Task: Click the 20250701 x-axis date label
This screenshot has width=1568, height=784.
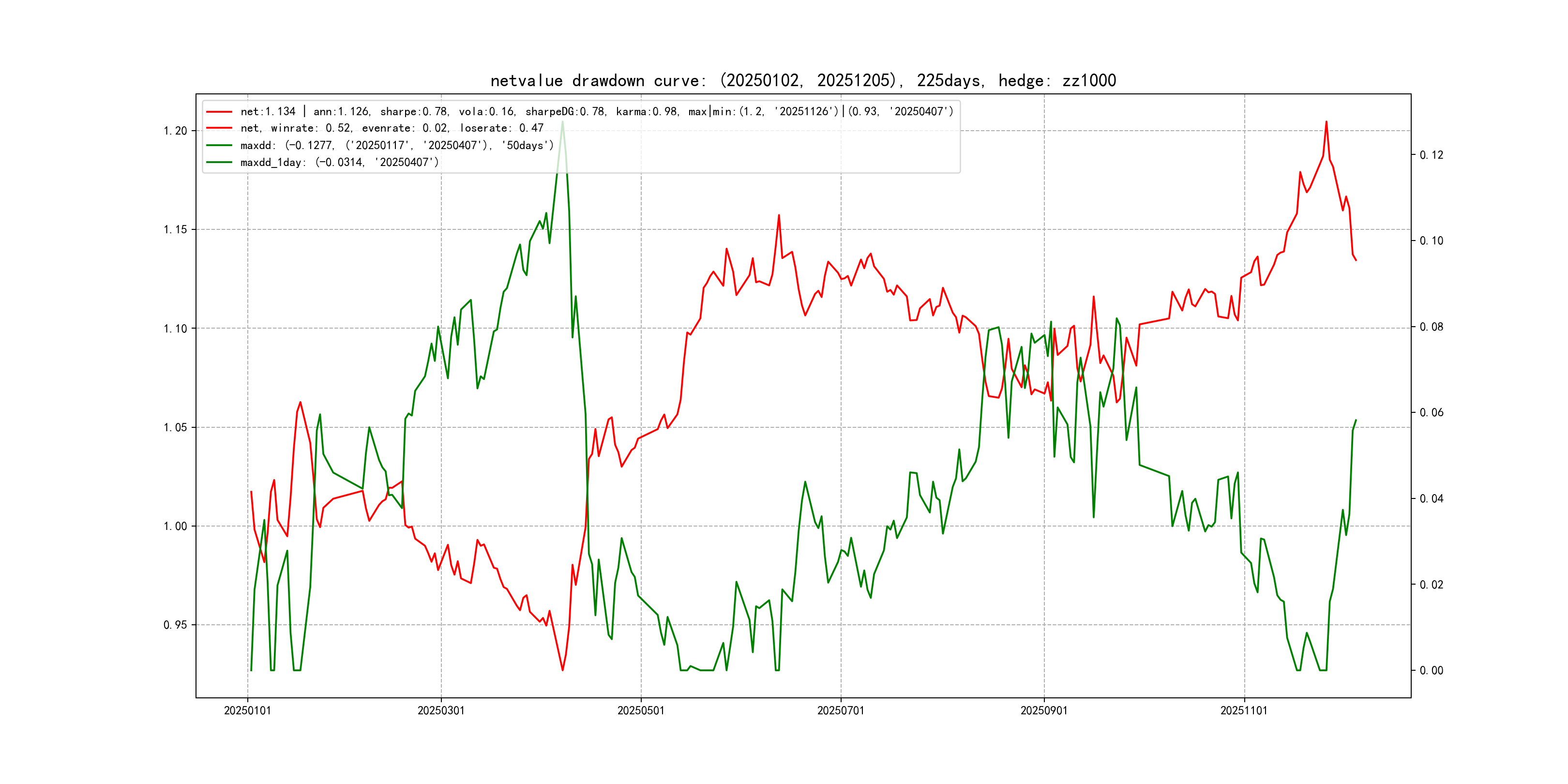Action: point(841,711)
